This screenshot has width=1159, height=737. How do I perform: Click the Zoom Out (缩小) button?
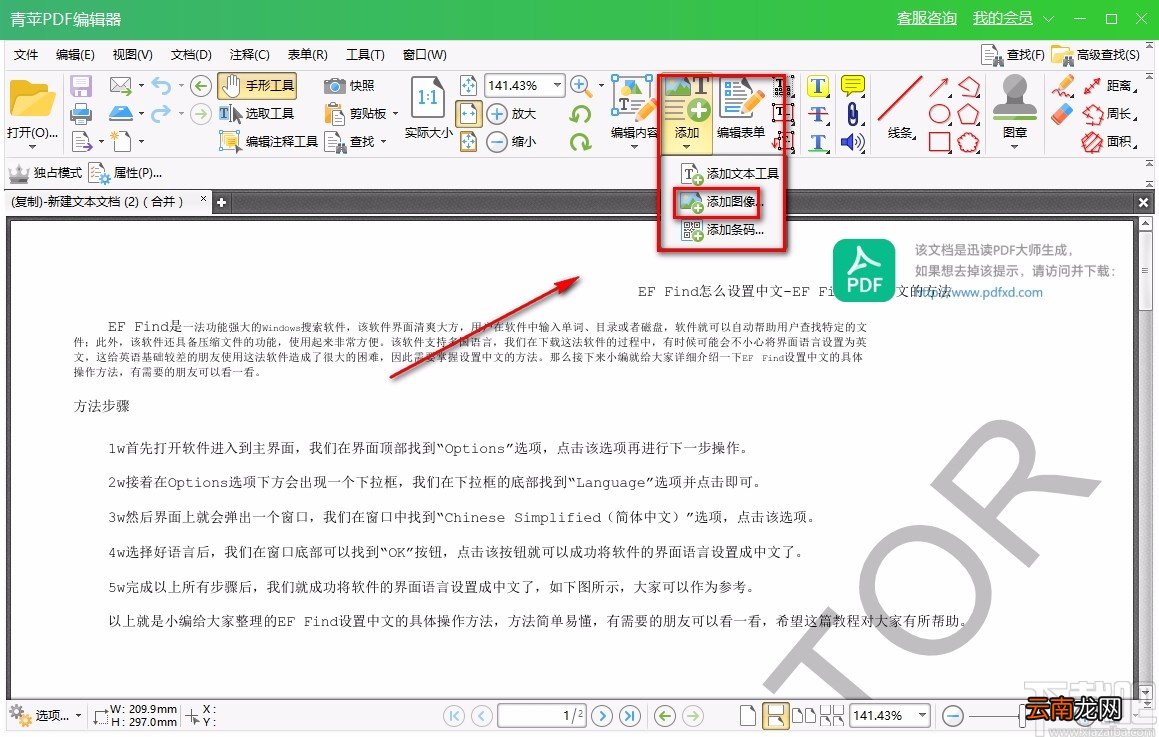[x=511, y=141]
